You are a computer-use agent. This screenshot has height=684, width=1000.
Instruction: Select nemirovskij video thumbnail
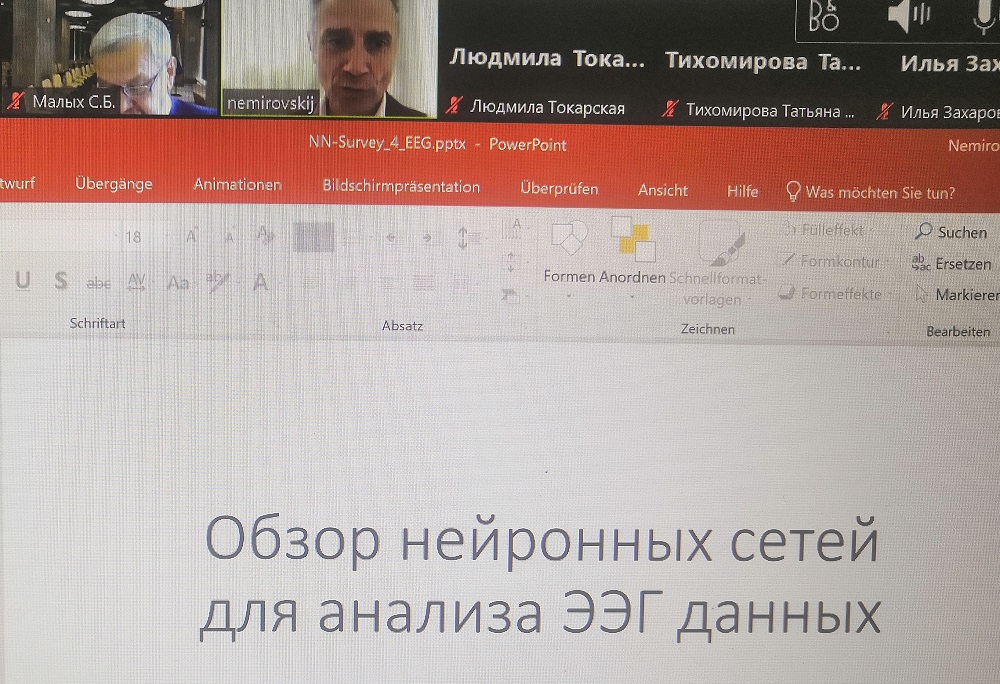(328, 58)
